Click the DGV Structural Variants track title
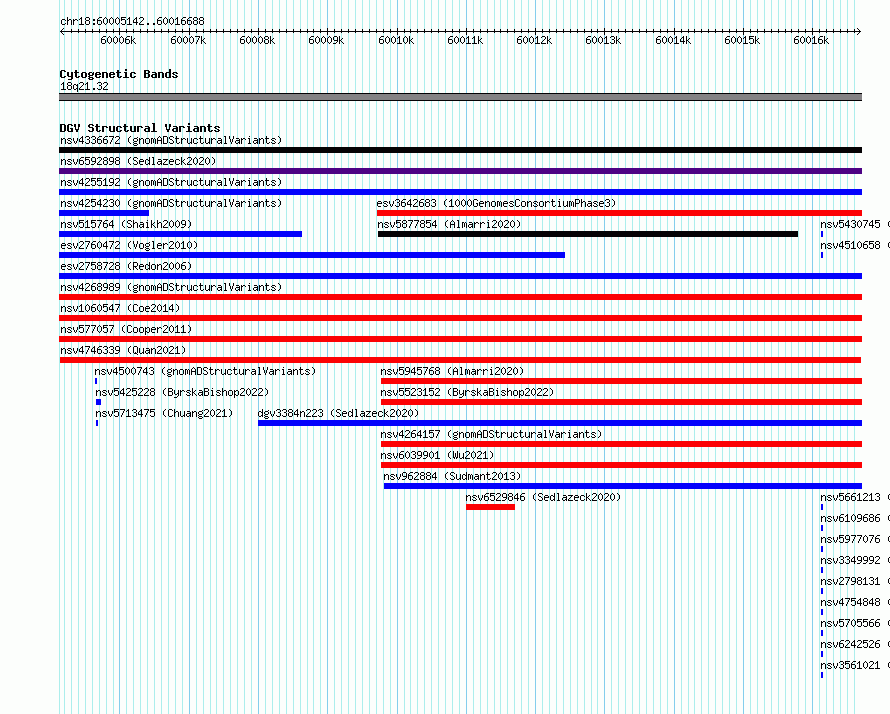Image resolution: width=890 pixels, height=714 pixels. 140,128
